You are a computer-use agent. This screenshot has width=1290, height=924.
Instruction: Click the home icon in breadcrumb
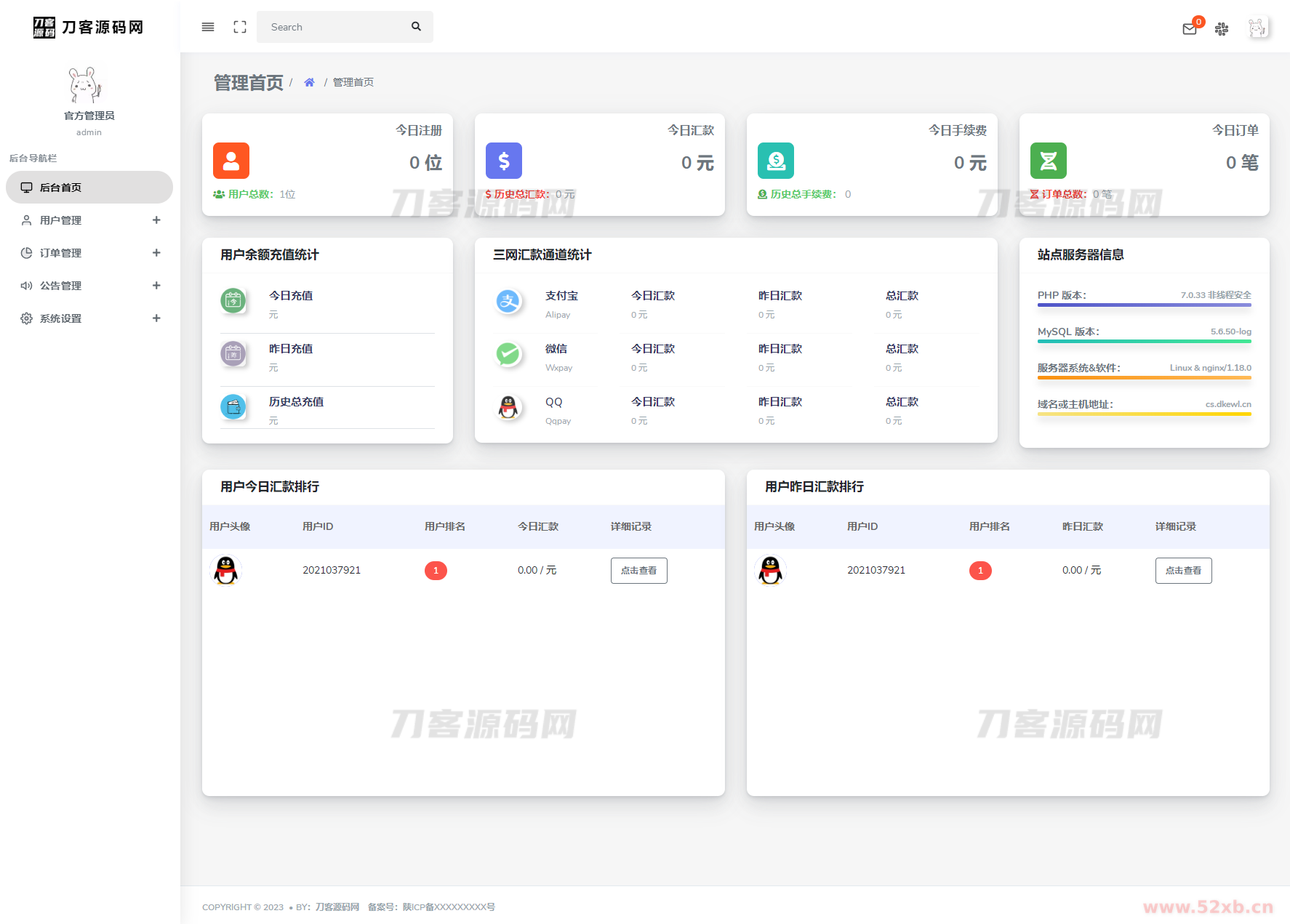[x=309, y=82]
